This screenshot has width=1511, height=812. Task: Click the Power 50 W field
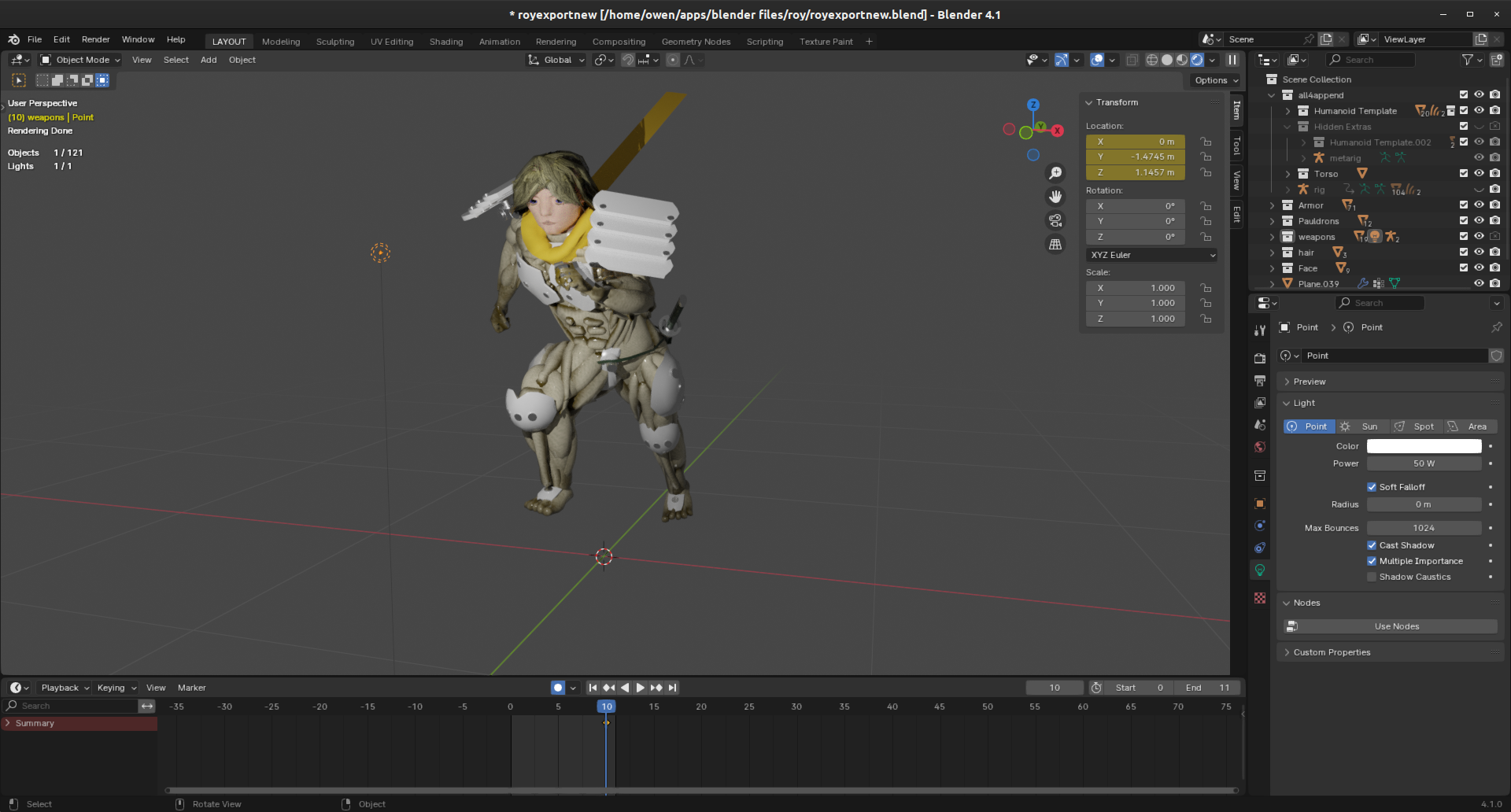[x=1424, y=463]
